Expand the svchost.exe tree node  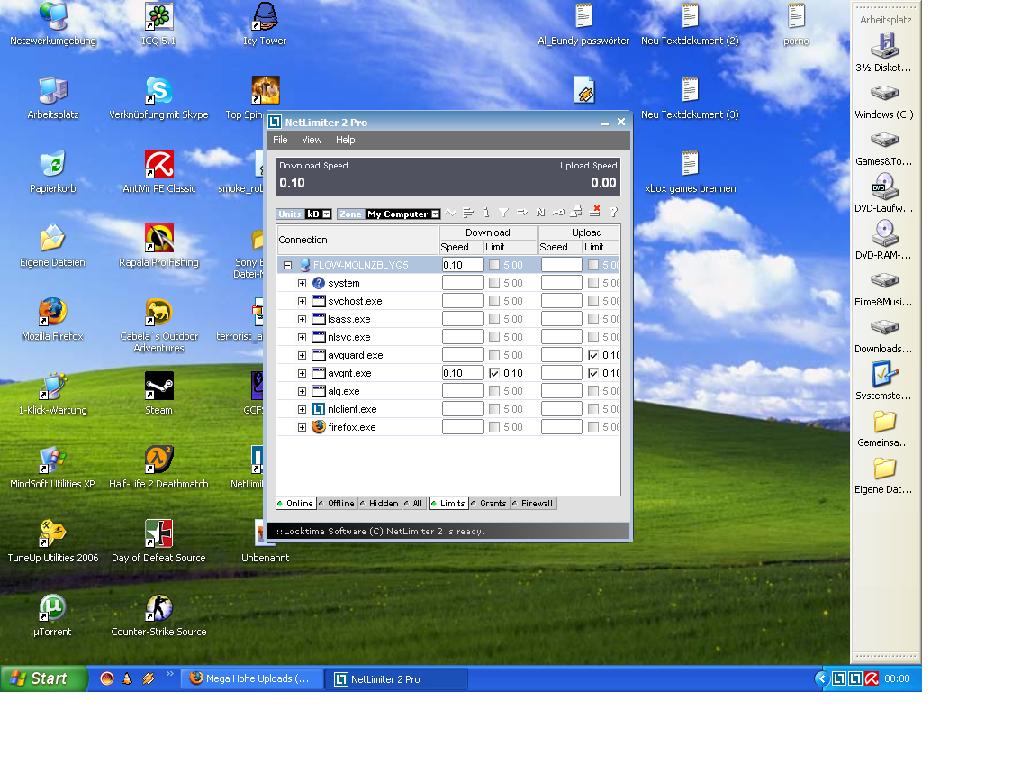click(302, 301)
